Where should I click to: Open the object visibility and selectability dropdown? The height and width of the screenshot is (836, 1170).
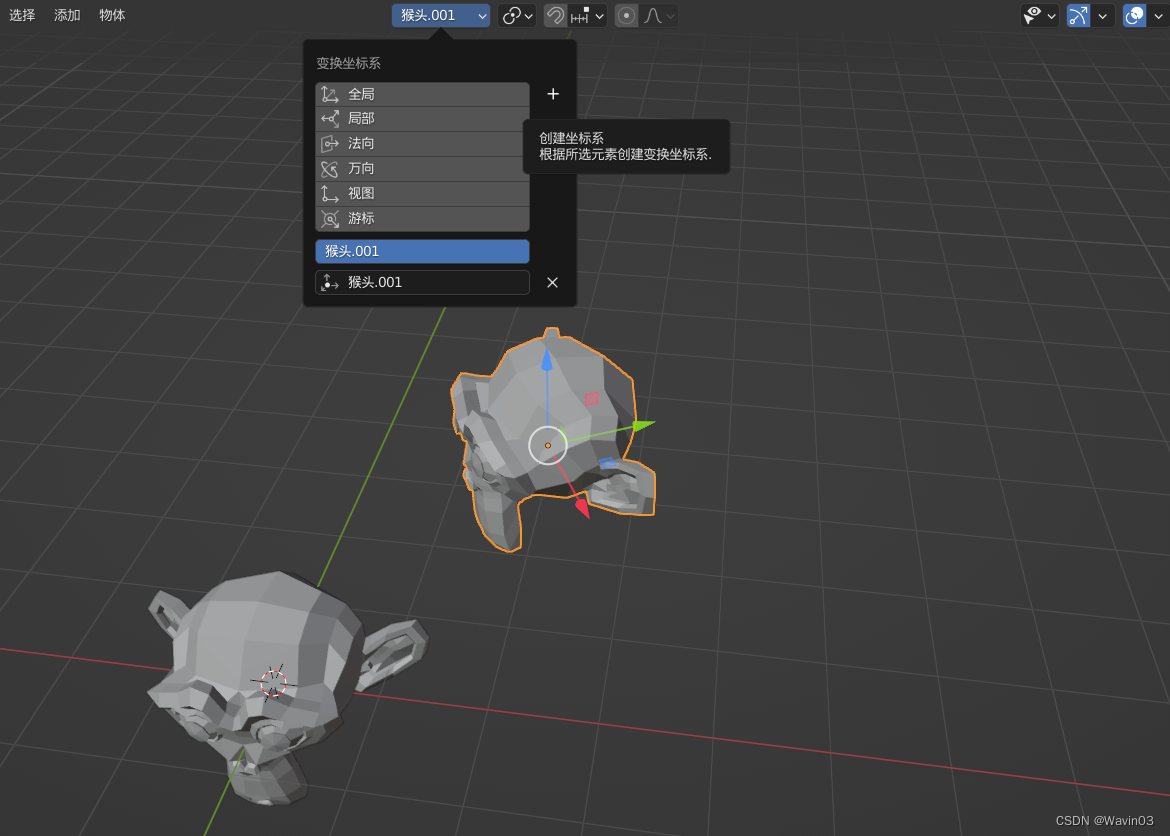[x=1040, y=15]
